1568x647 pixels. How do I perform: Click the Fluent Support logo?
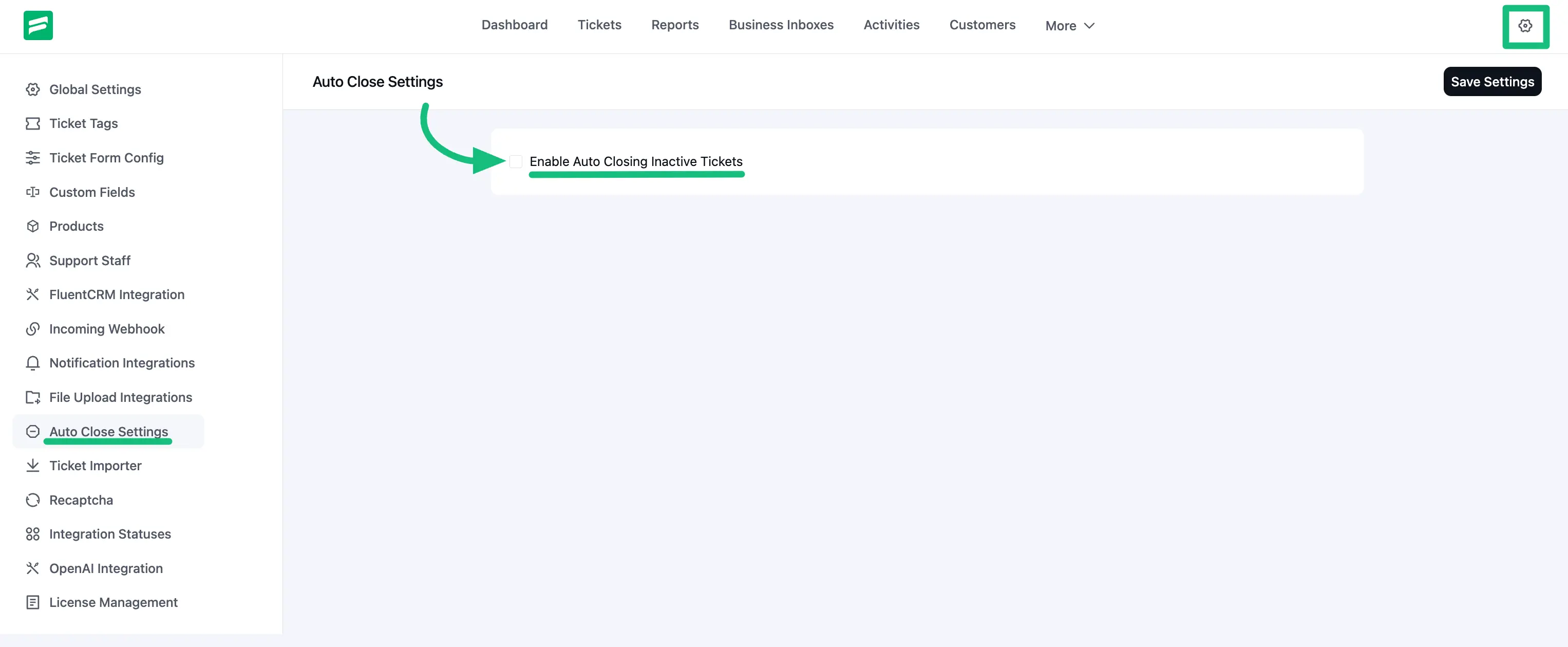click(37, 25)
